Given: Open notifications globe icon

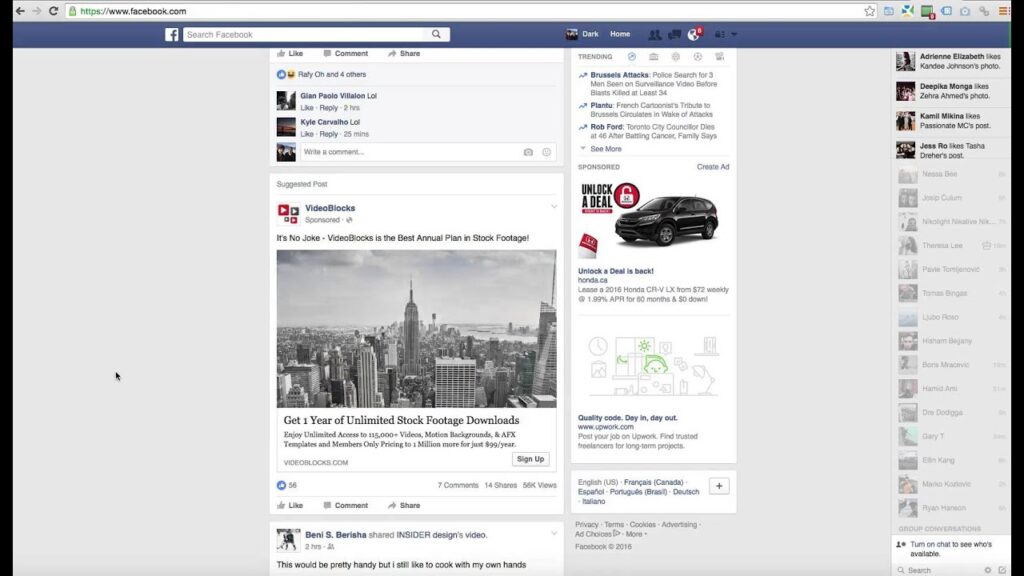Looking at the screenshot, I should coord(694,35).
